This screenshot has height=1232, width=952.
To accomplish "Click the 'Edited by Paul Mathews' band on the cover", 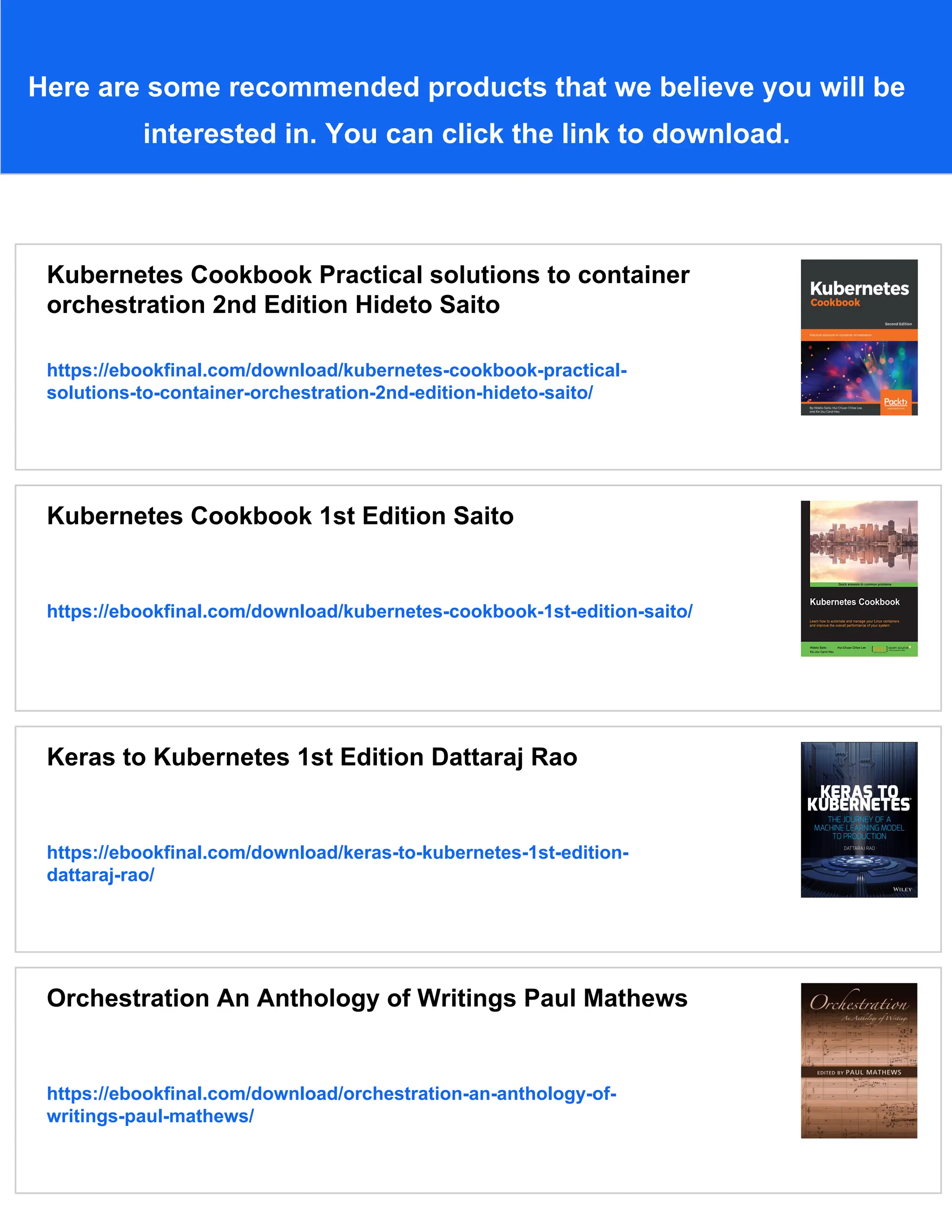I will coord(859,1072).
